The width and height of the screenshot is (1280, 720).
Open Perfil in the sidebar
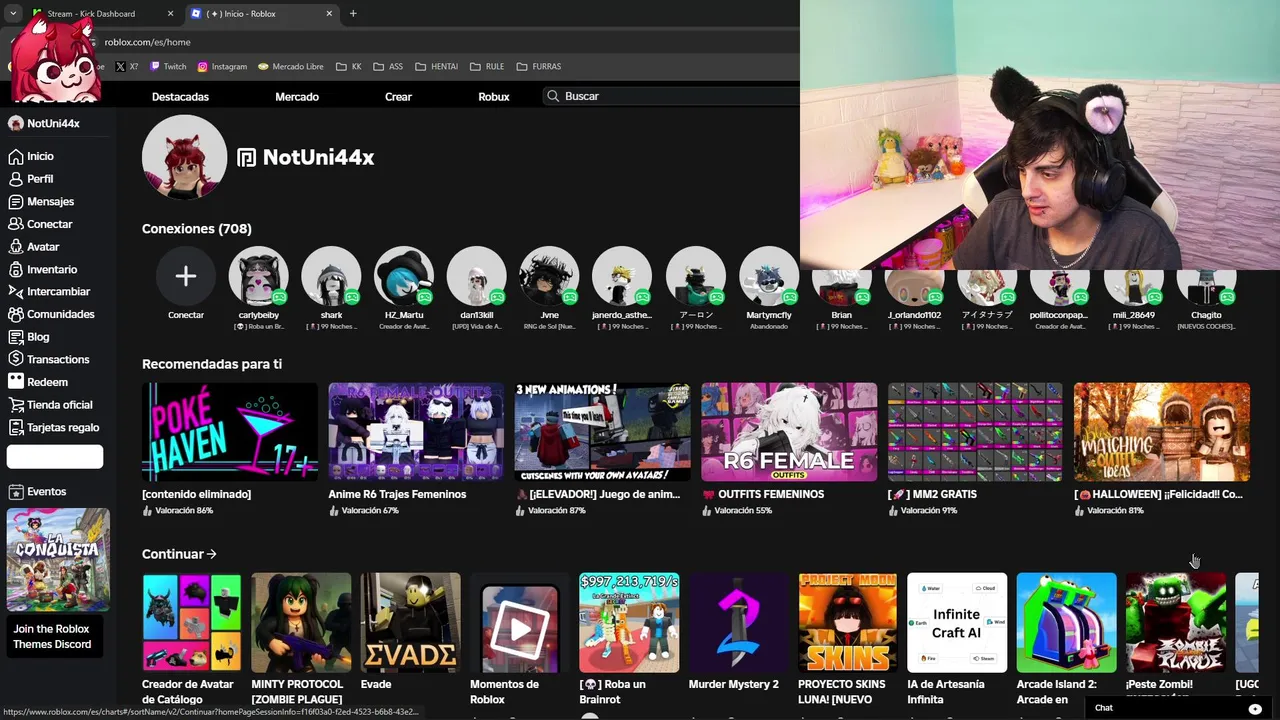point(31,179)
